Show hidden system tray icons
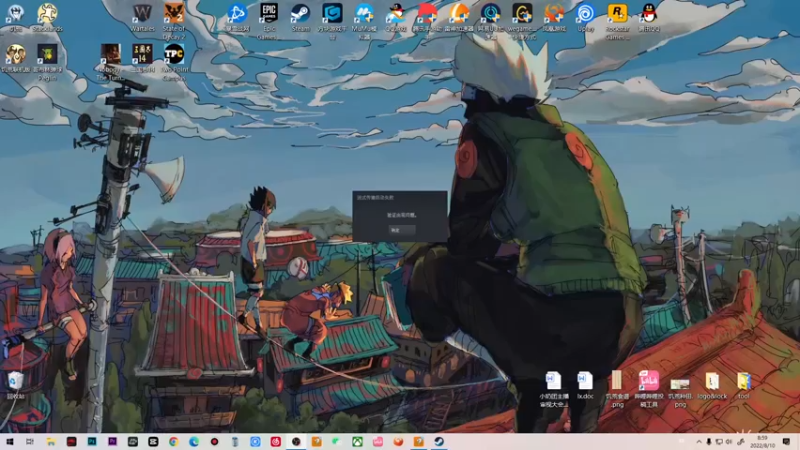 click(698, 441)
